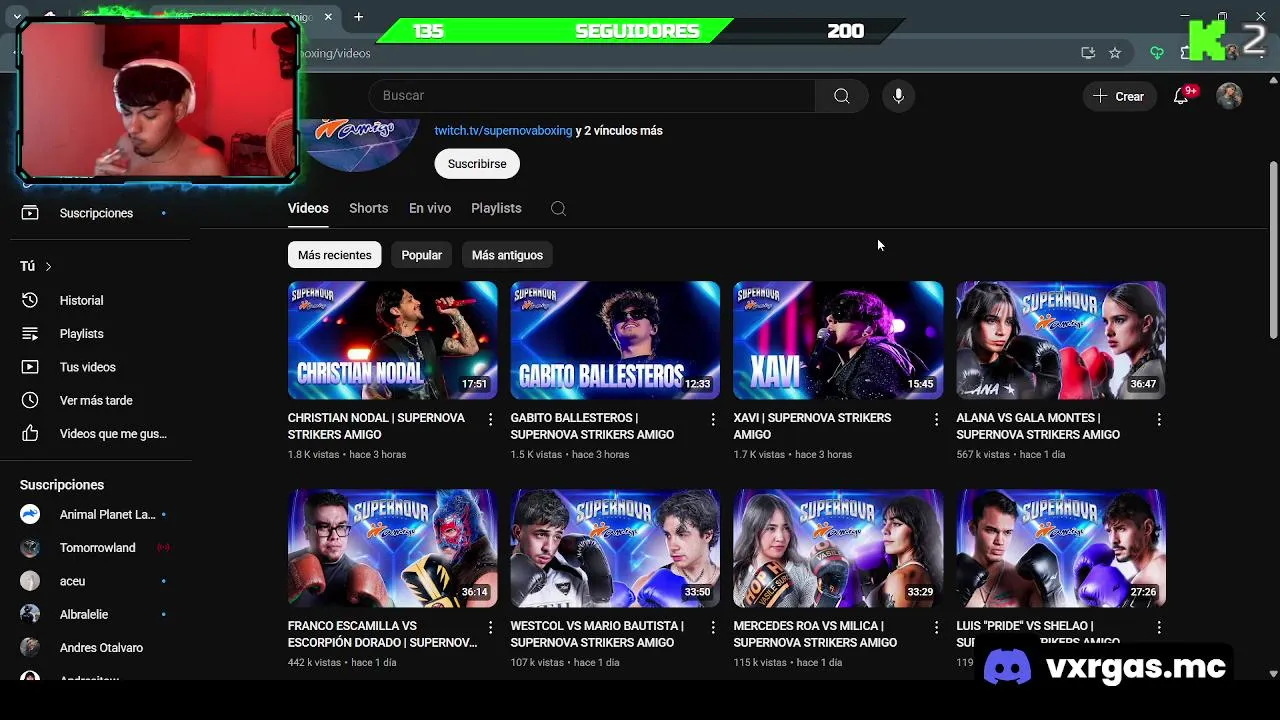1280x720 pixels.
Task: Open the Gabito Ballesteros thumbnail
Action: pyautogui.click(x=615, y=340)
